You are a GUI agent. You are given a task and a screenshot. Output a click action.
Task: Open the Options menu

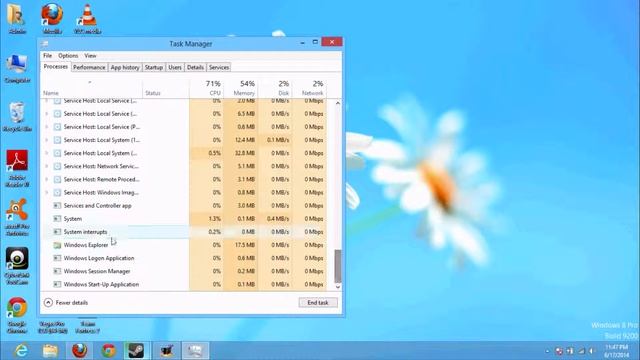(x=68, y=56)
